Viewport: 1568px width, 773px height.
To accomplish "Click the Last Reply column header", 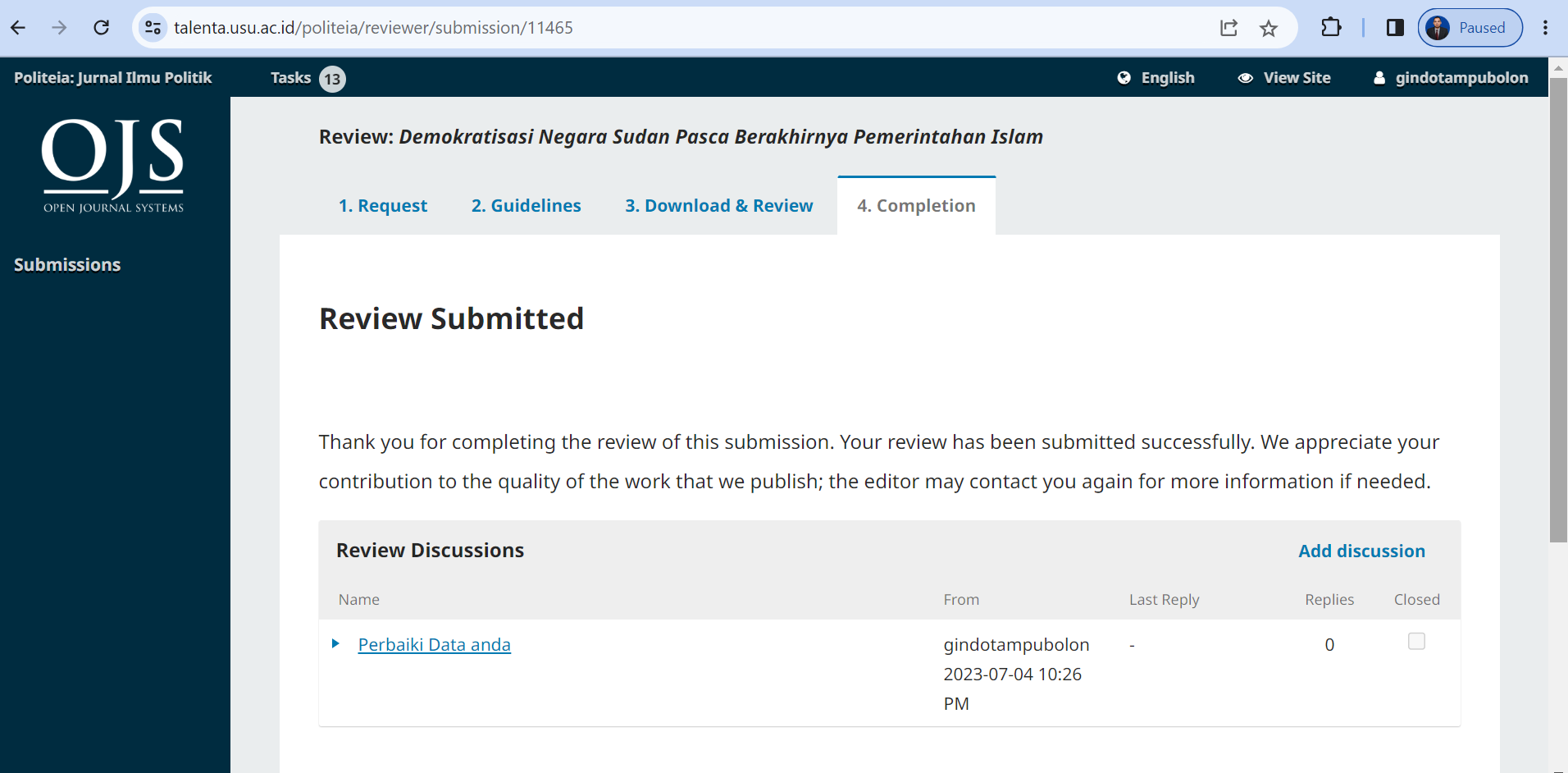I will tap(1165, 600).
